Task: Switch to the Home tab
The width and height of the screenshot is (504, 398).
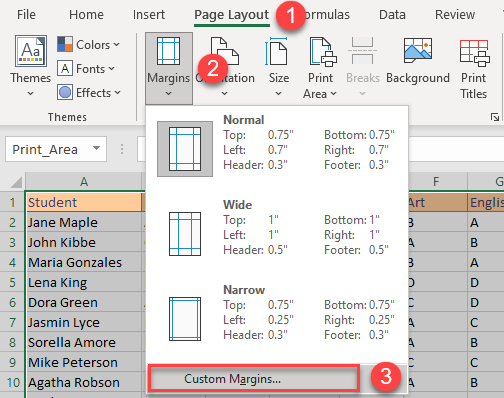Action: 86,15
